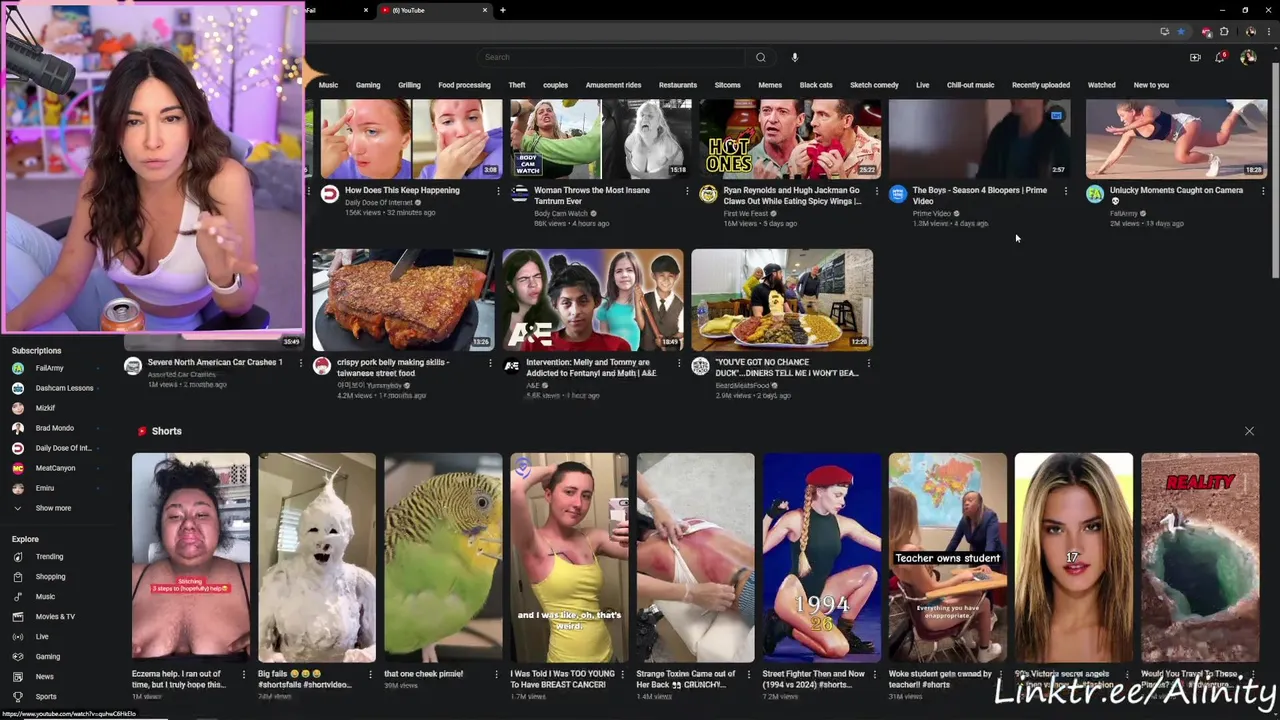Open Brad Mondo subscription
Screen dimensions: 1280x720
pos(54,428)
